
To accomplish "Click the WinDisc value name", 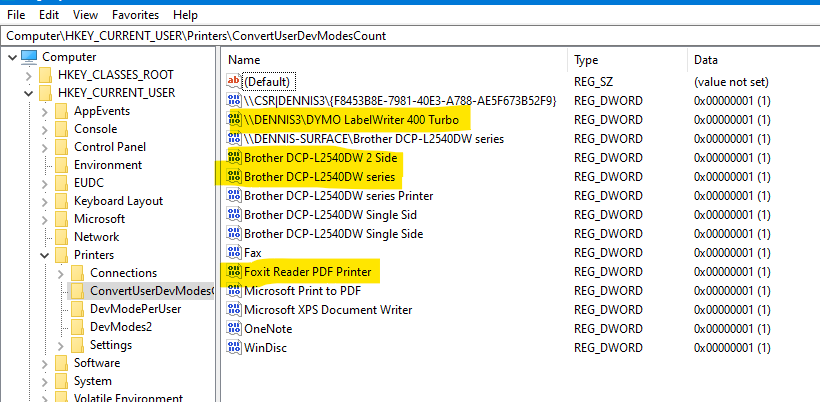I will coord(265,348).
